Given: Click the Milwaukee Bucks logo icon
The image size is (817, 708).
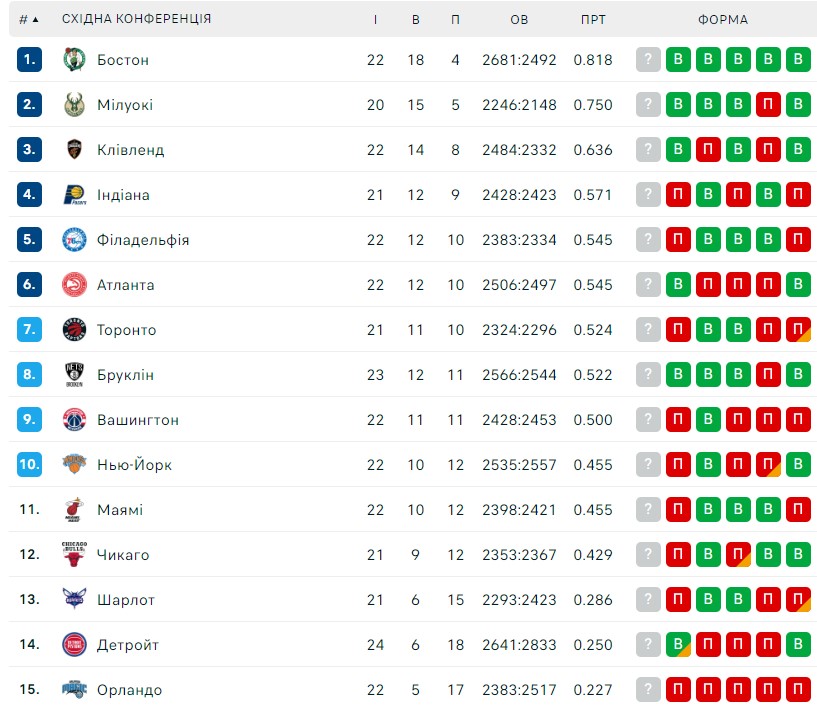Looking at the screenshot, I should pyautogui.click(x=74, y=105).
